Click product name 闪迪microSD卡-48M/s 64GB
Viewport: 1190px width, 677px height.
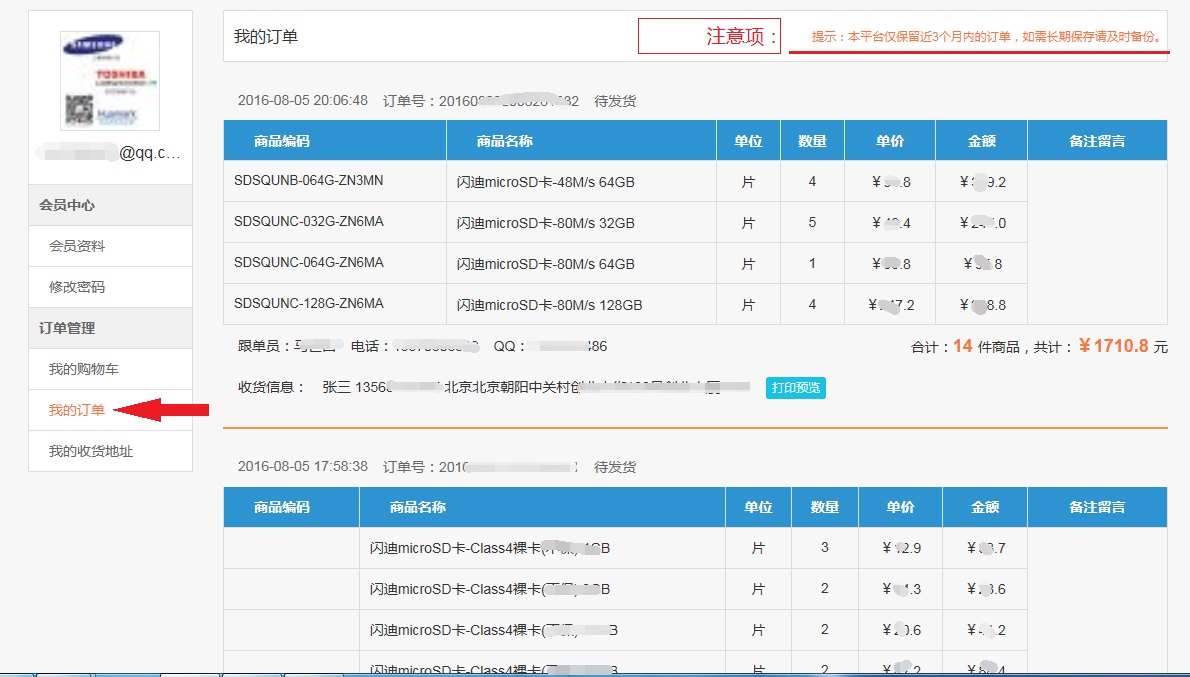click(x=546, y=182)
